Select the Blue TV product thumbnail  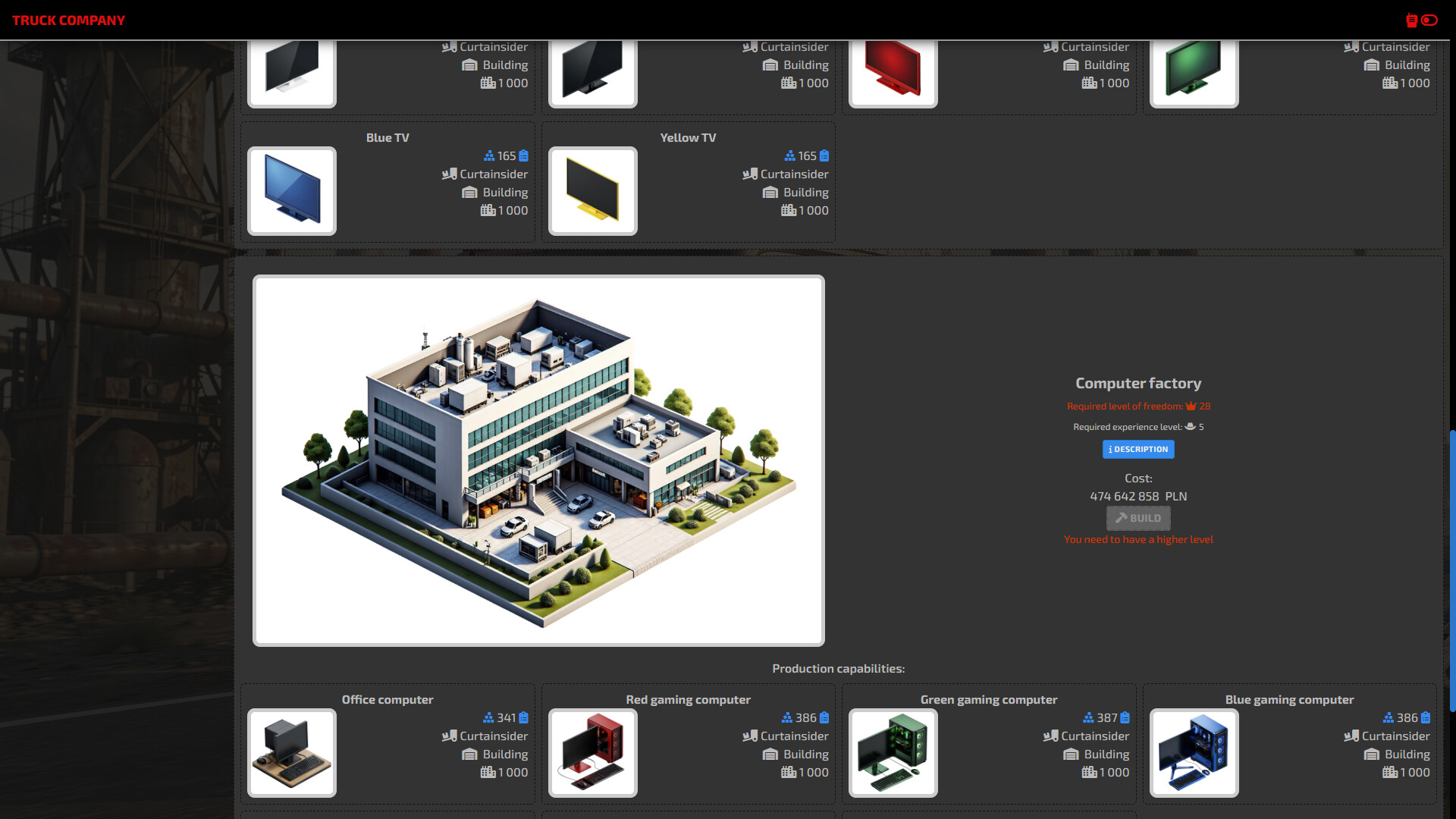[292, 191]
